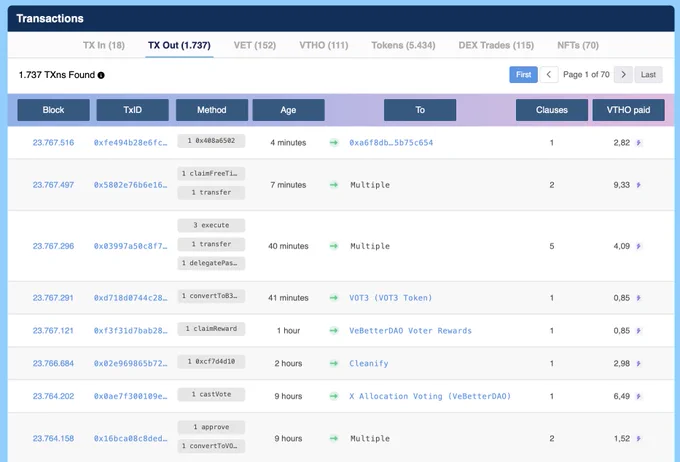Image resolution: width=680 pixels, height=462 pixels.
Task: Click green arrow in block 23.764.158 row
Action: [x=333, y=438]
